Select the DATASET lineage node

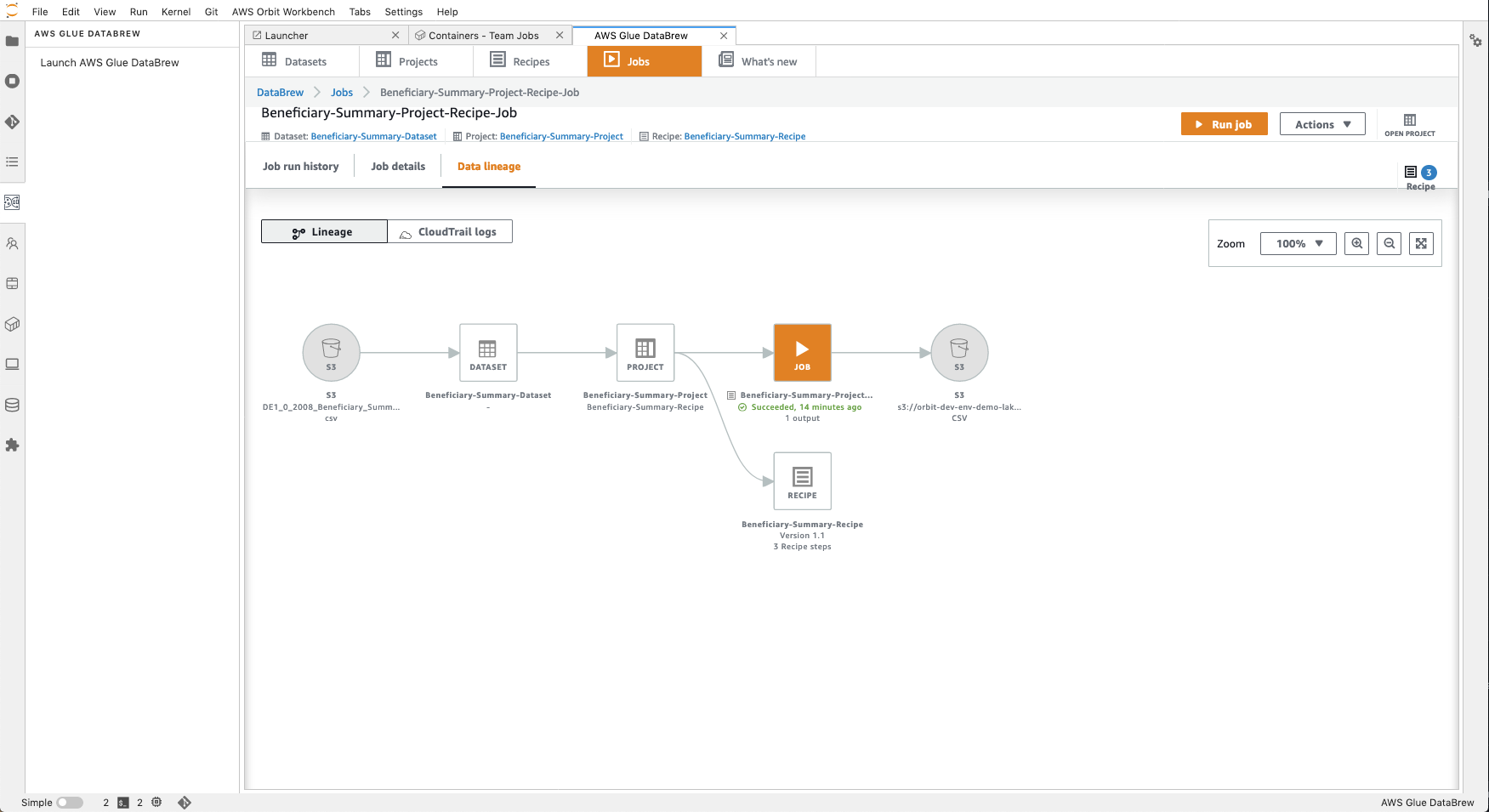click(x=488, y=352)
